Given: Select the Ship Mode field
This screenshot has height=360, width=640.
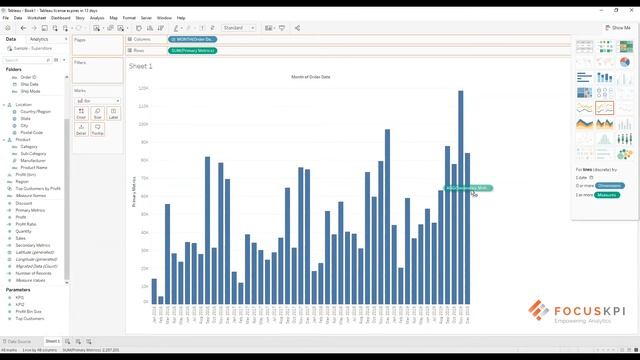Looking at the screenshot, I should click(x=30, y=91).
